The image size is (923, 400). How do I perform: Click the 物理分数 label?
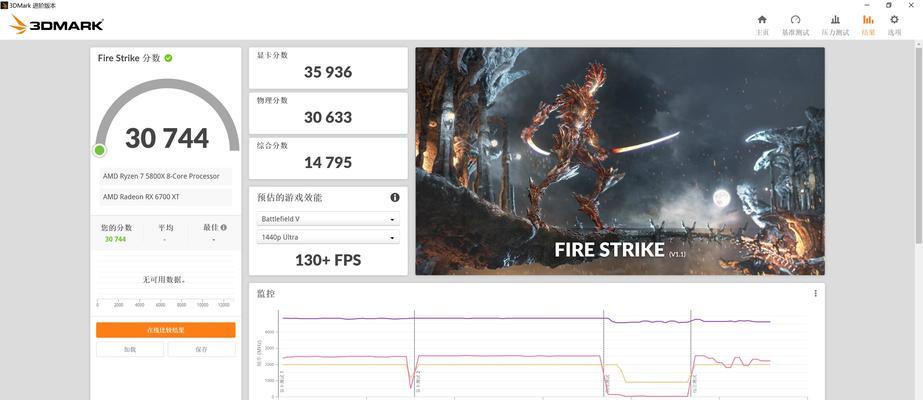273,101
